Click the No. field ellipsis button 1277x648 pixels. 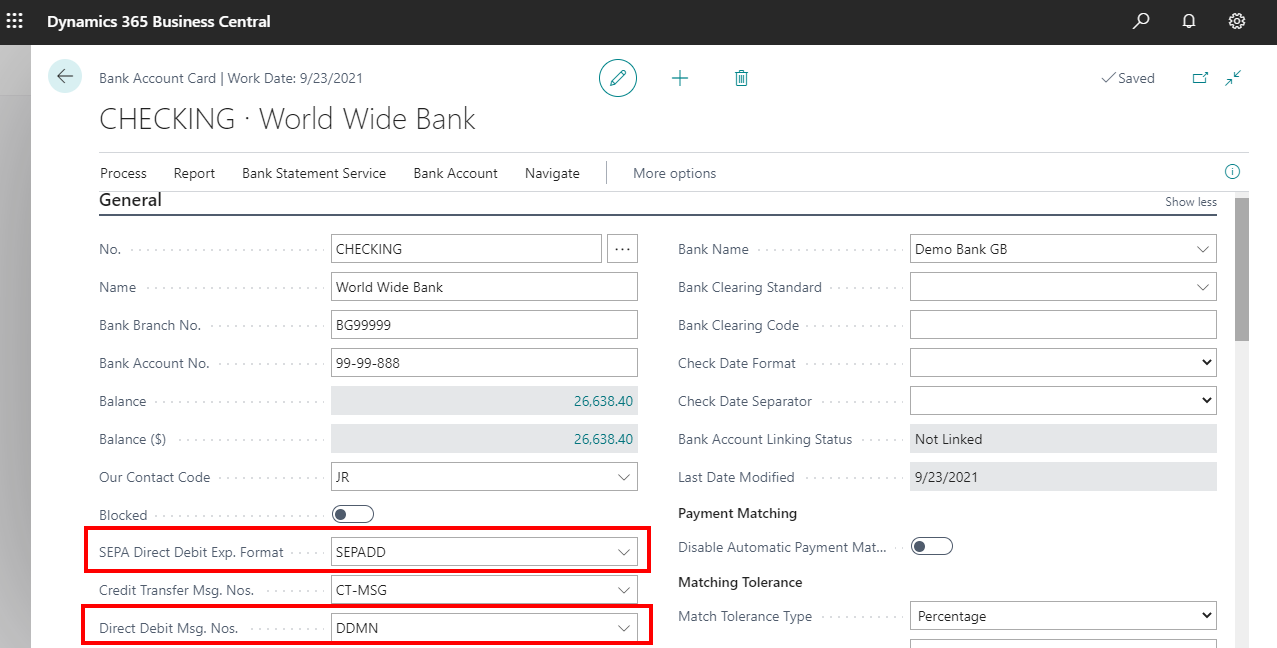pyautogui.click(x=622, y=249)
